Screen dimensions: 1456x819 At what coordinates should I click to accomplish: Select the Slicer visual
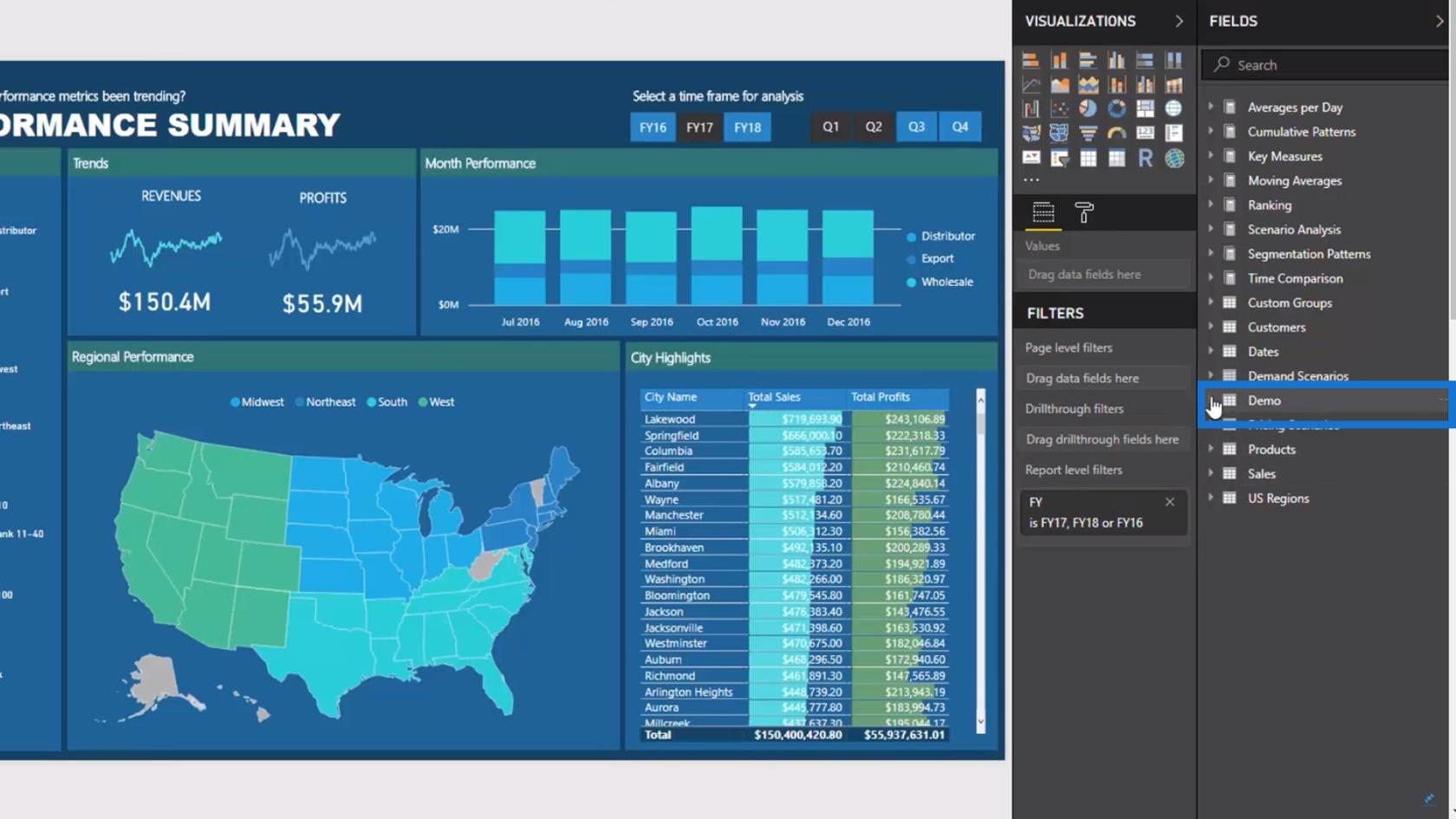pyautogui.click(x=1059, y=158)
